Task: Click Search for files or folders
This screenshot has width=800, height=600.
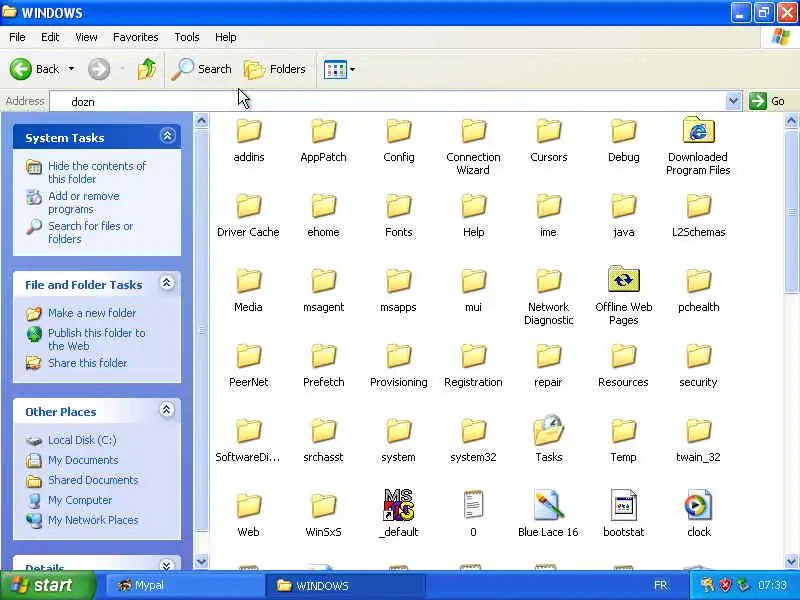Action: click(90, 232)
